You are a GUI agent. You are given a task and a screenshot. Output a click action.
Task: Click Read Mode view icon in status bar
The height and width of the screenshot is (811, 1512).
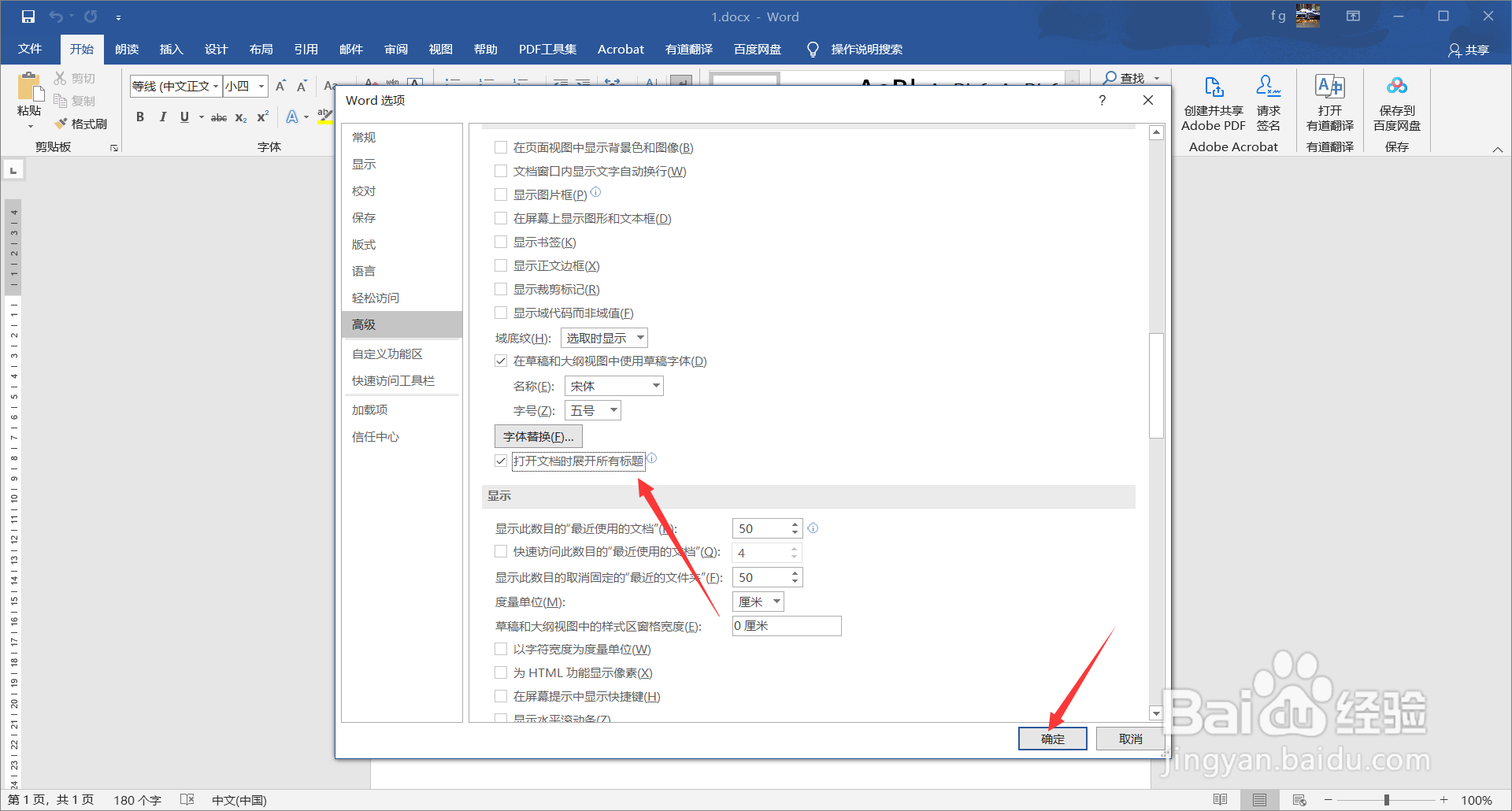click(1220, 800)
